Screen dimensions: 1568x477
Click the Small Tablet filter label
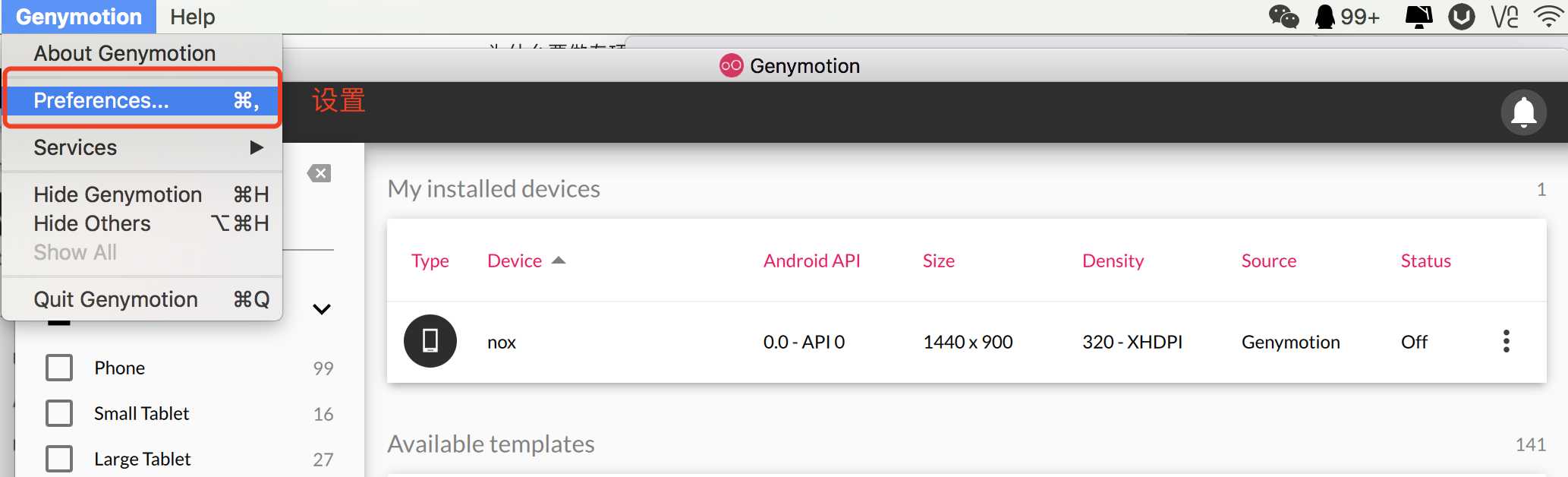141,413
